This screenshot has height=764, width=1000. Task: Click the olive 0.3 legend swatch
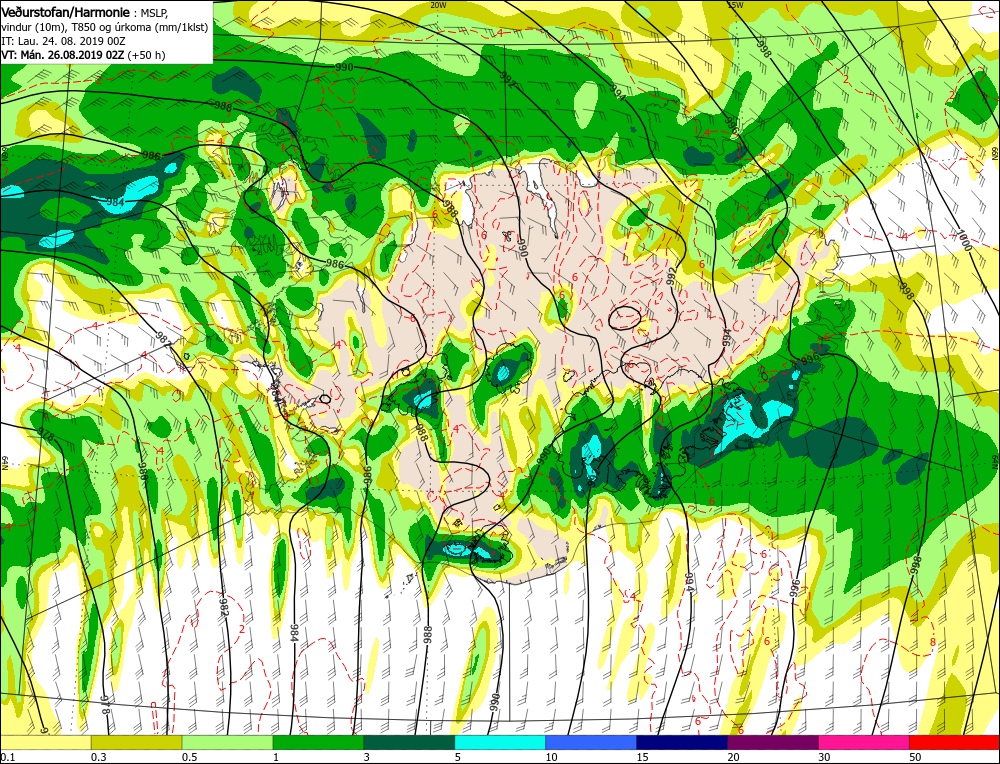point(136,742)
